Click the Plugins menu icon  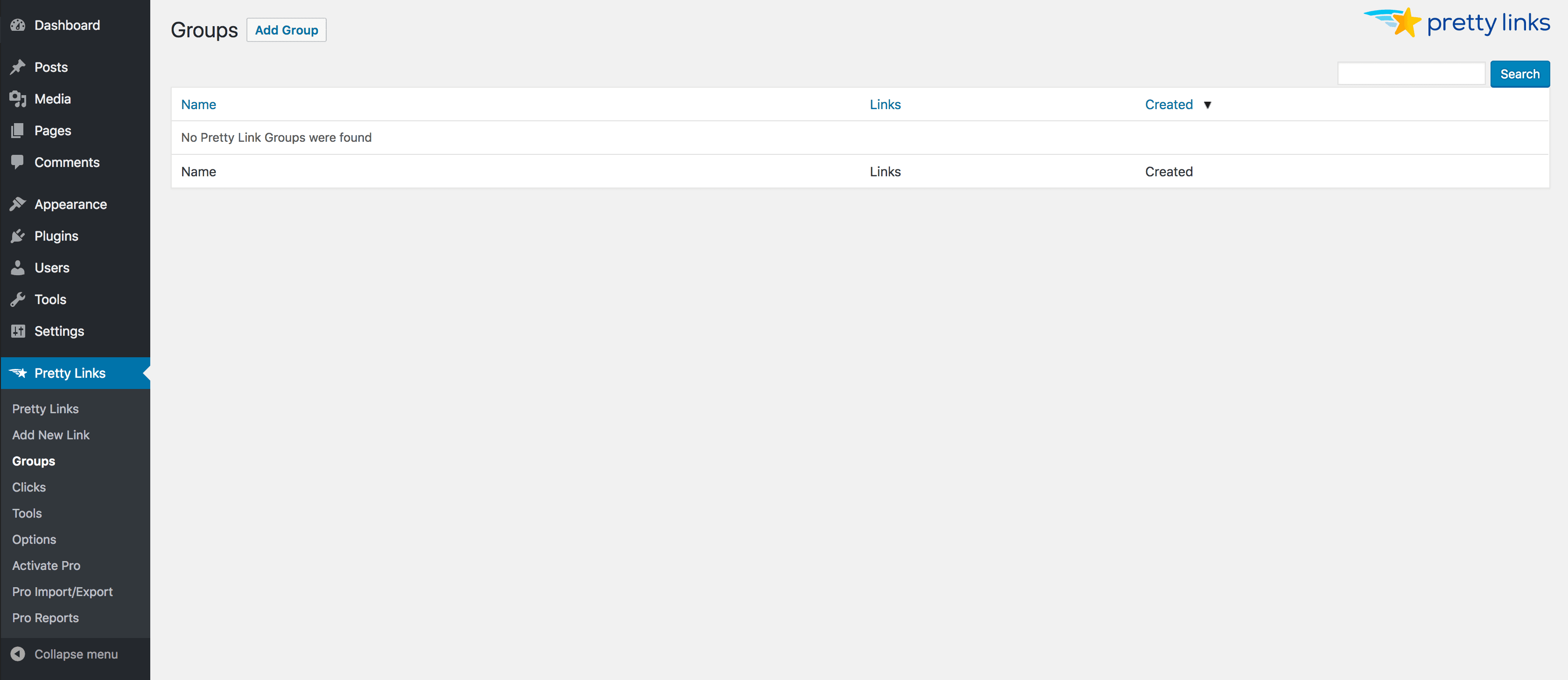(19, 236)
